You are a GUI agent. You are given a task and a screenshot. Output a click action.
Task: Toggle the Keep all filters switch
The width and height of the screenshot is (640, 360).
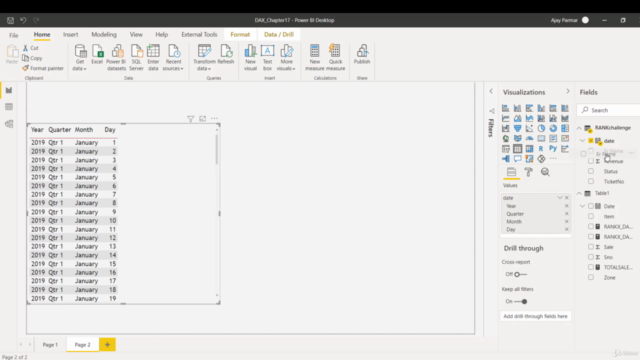pos(521,302)
